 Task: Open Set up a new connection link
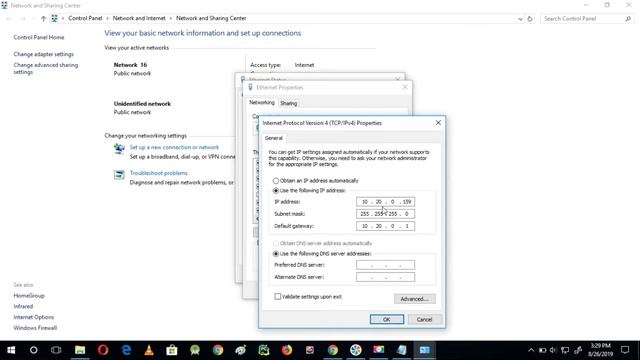[x=174, y=147]
